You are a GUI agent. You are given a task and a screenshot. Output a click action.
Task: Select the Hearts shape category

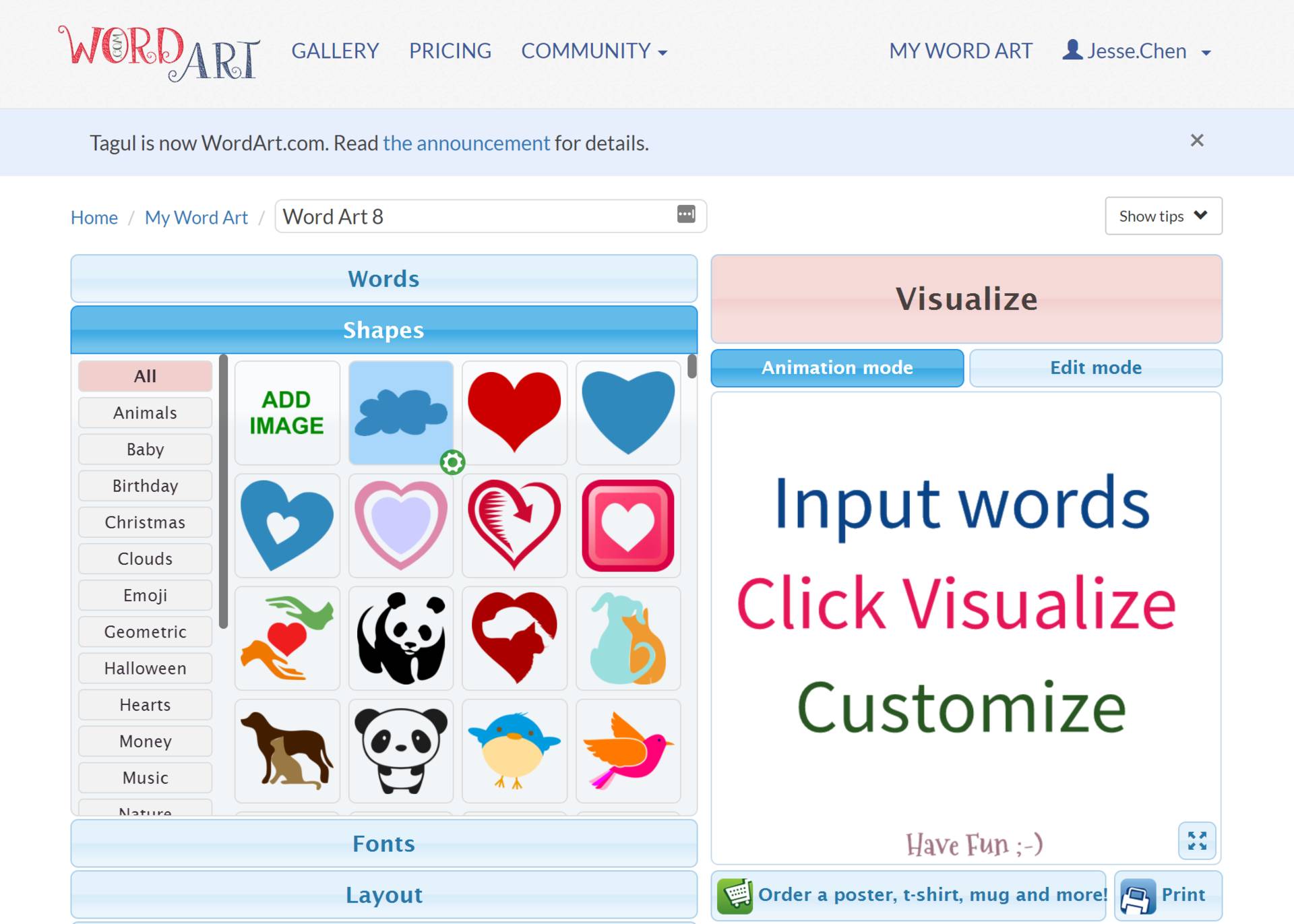145,704
